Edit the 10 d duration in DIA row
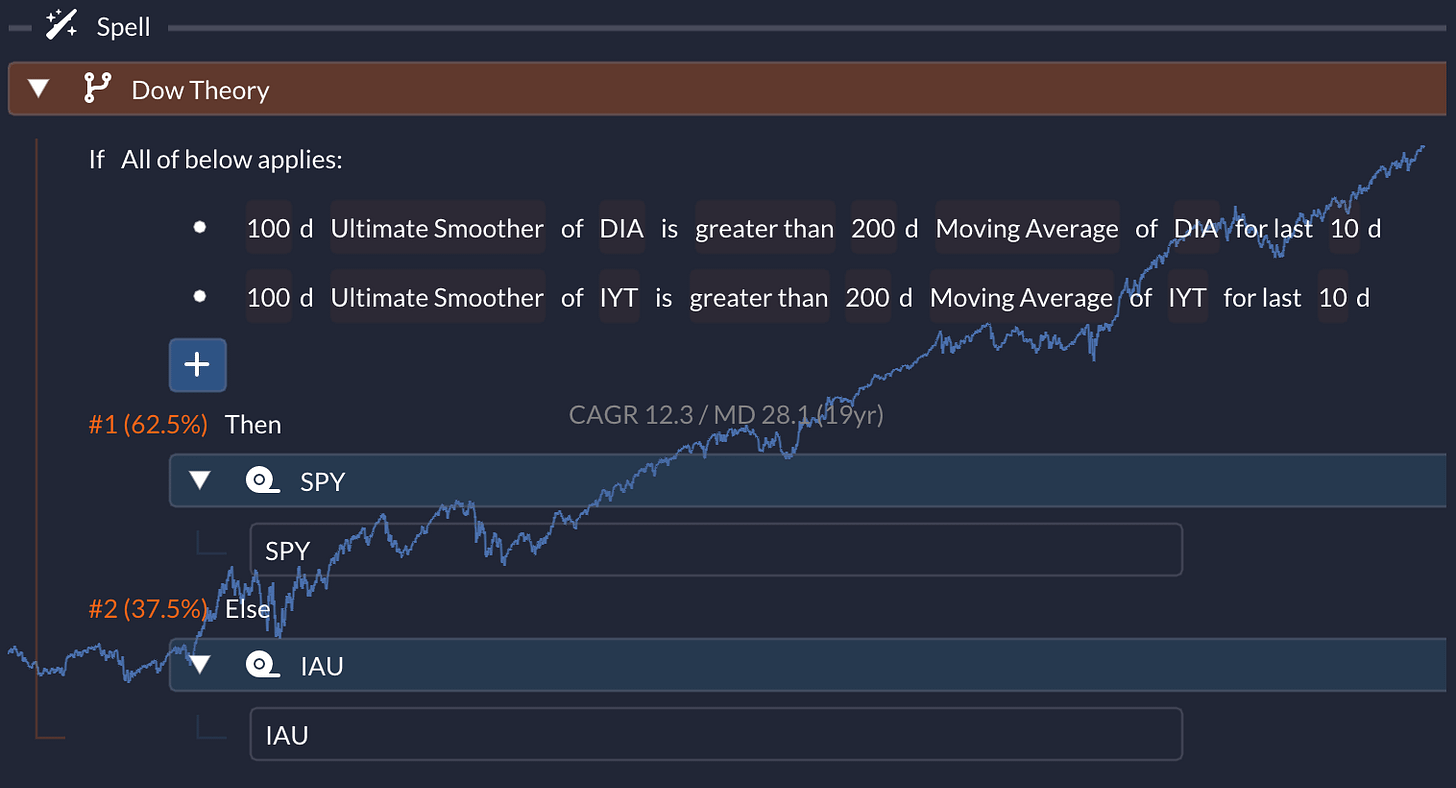 [x=1344, y=229]
